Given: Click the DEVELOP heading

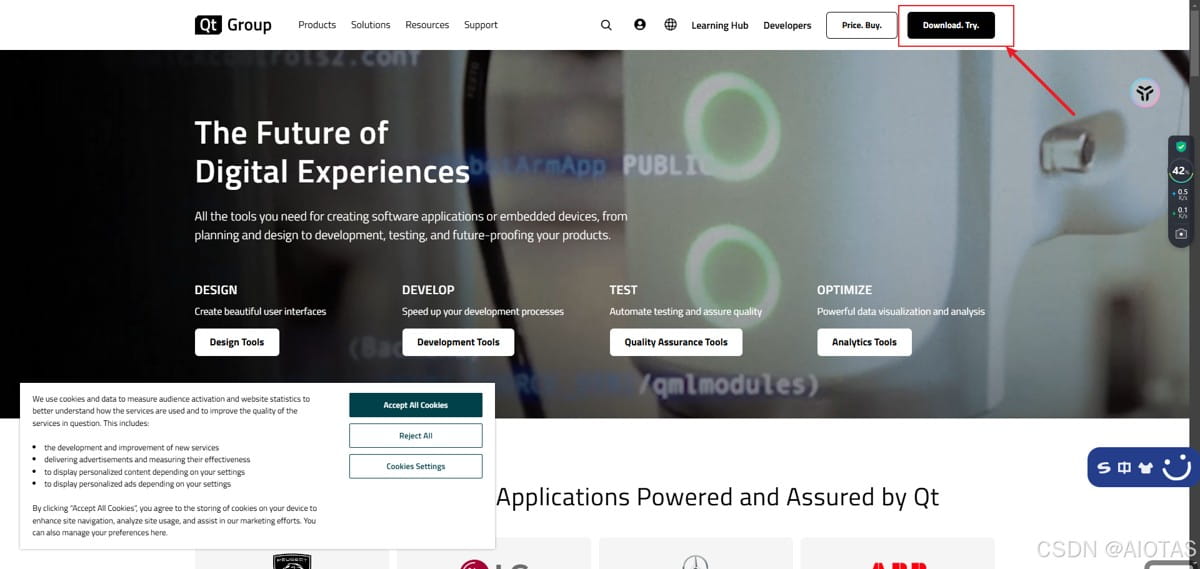Looking at the screenshot, I should [x=428, y=290].
